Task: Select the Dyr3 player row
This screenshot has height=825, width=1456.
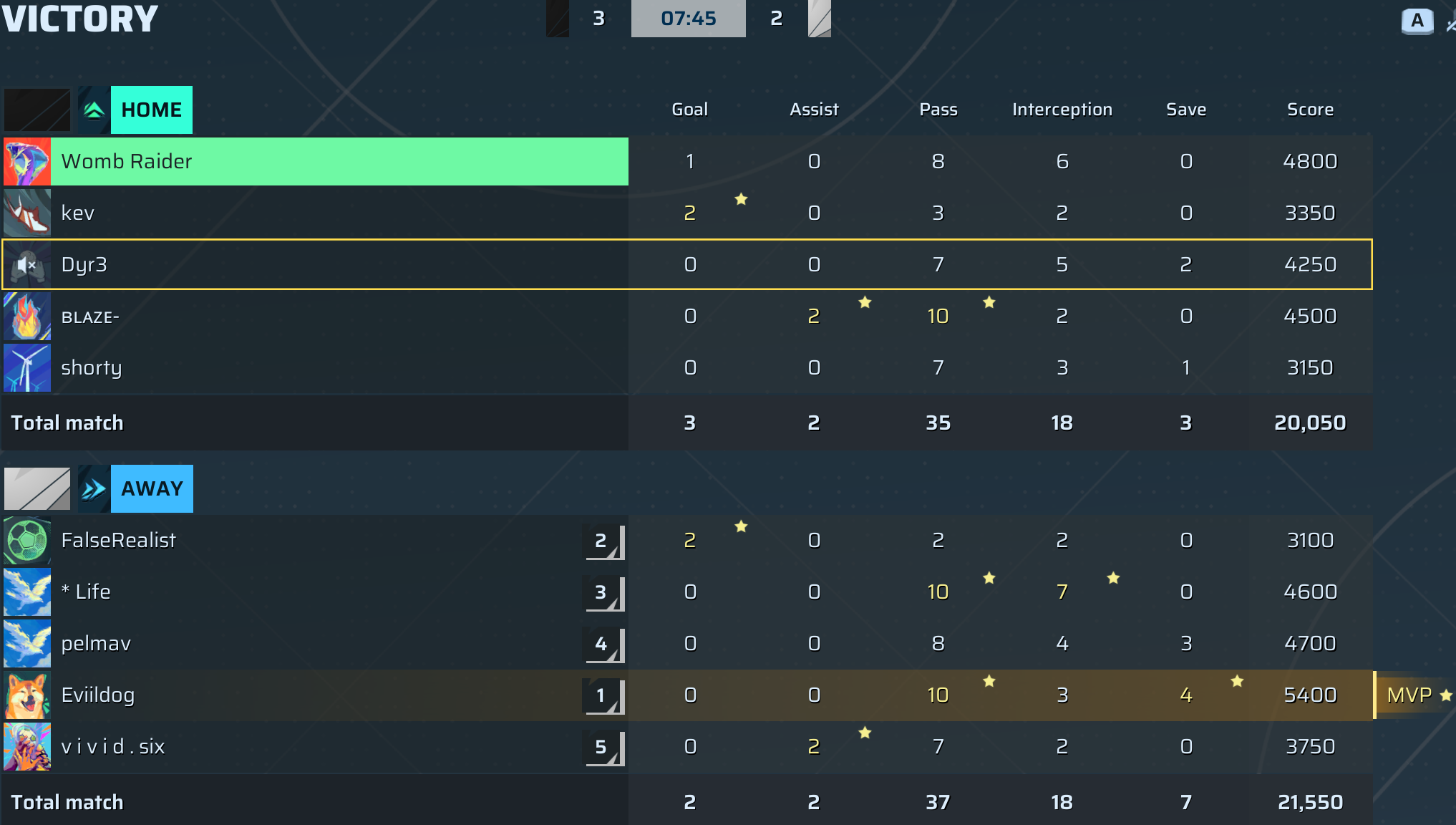Action: point(687,265)
